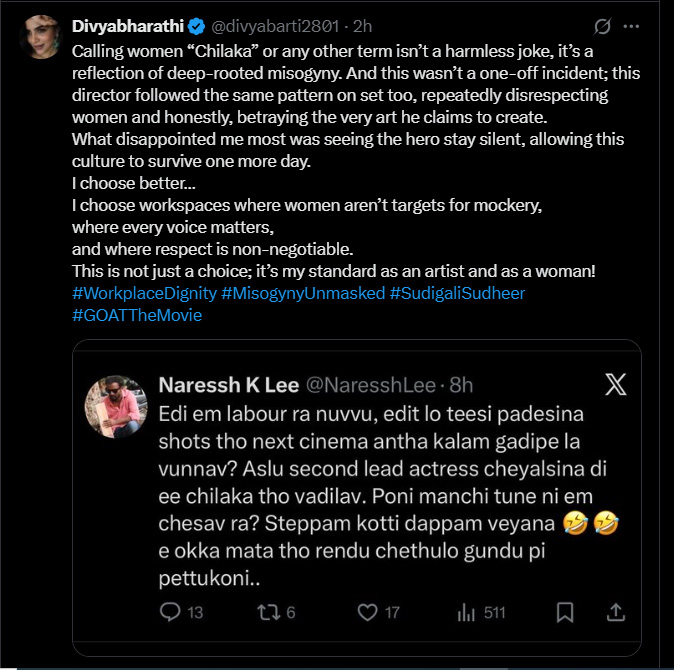This screenshot has width=674, height=670.
Task: Click the 8h timestamp on quoted post
Action: (x=459, y=385)
